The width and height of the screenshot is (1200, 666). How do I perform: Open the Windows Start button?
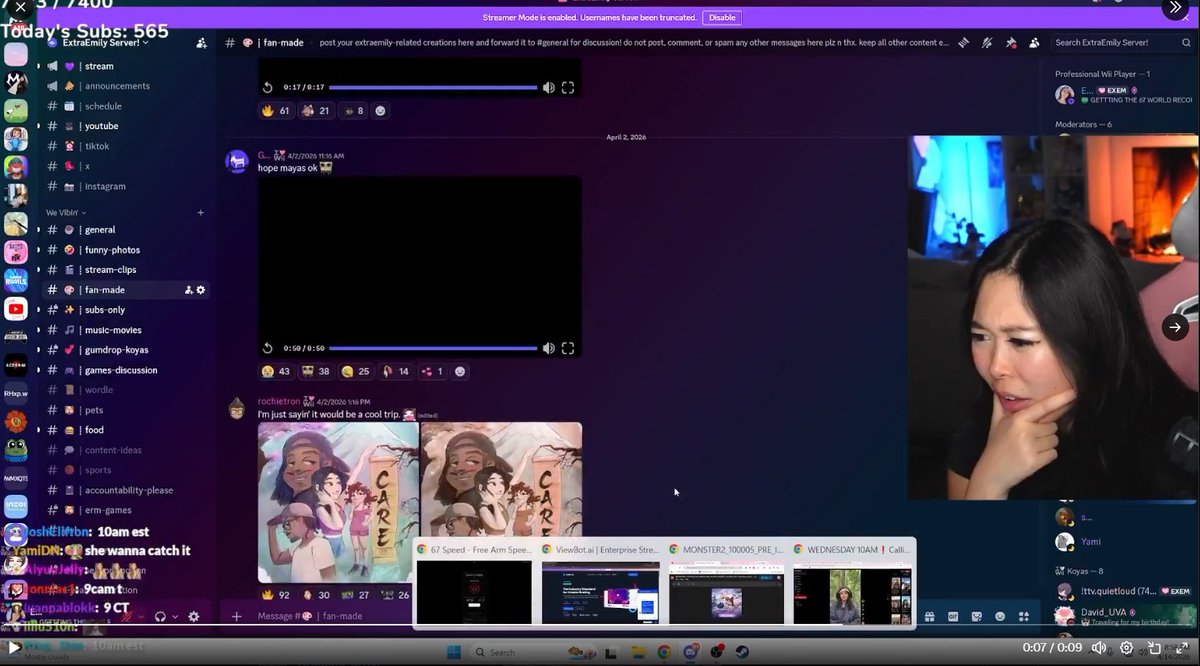(452, 652)
